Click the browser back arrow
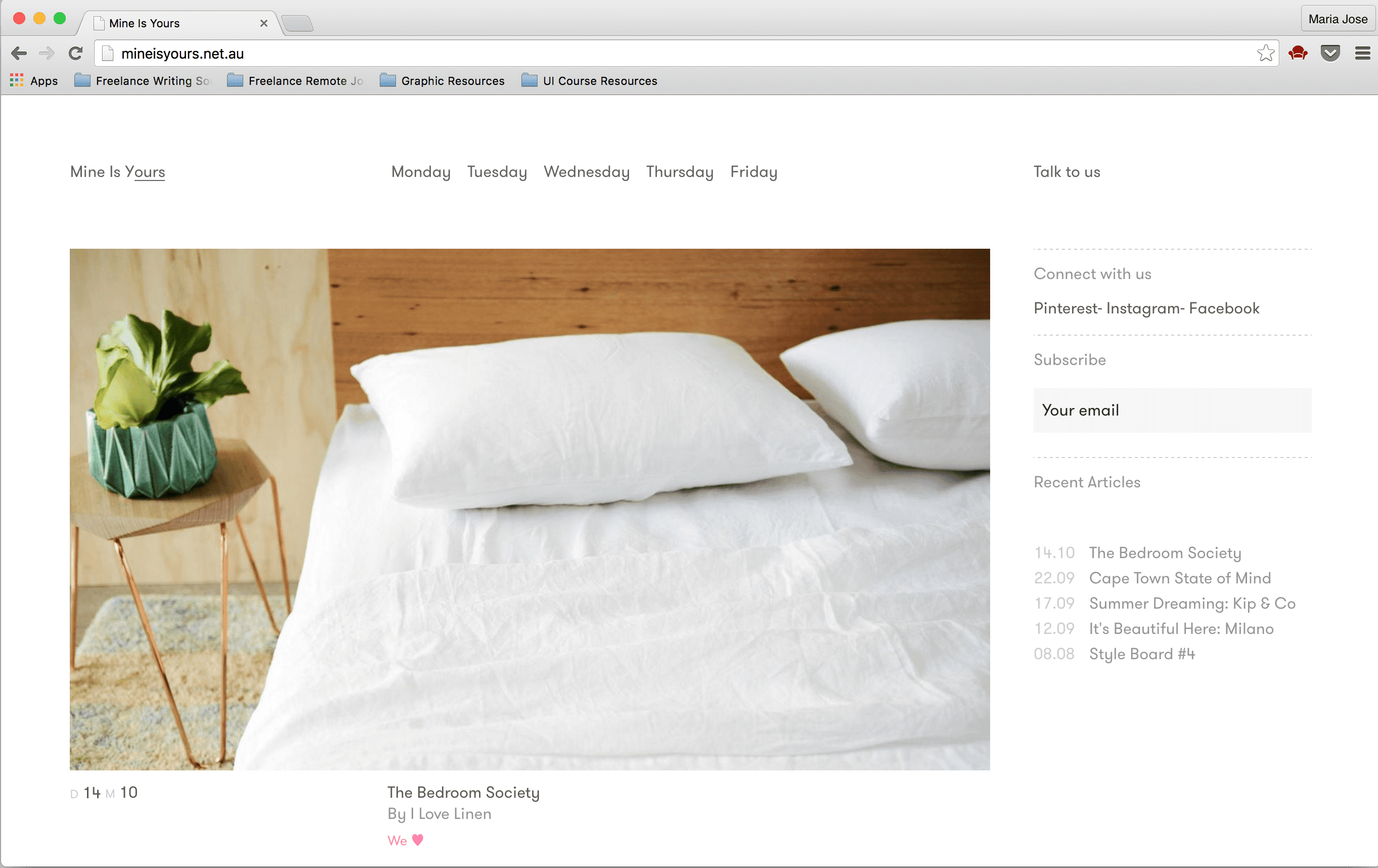This screenshot has width=1378, height=868. tap(19, 53)
